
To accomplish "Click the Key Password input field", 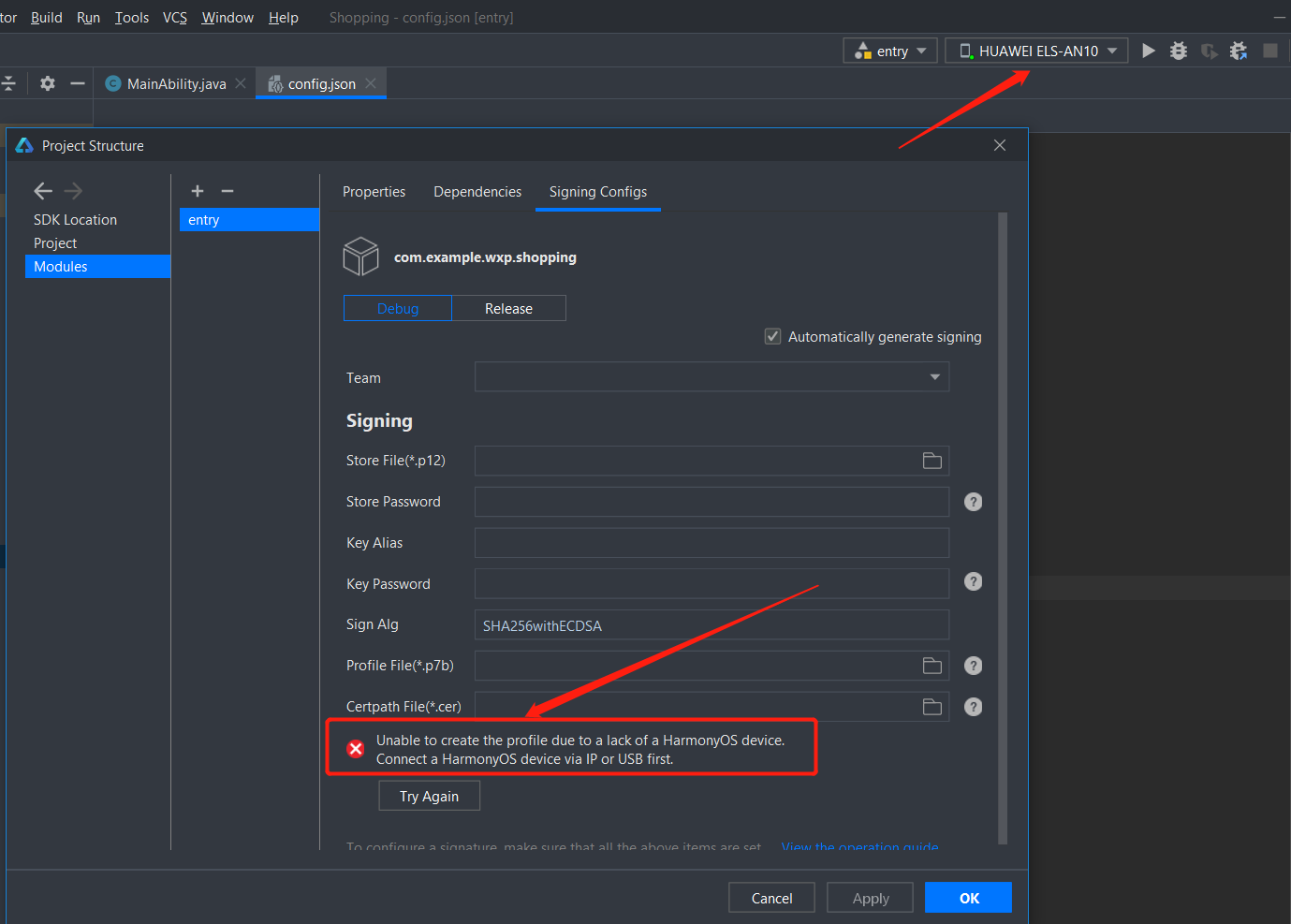I will [x=712, y=583].
